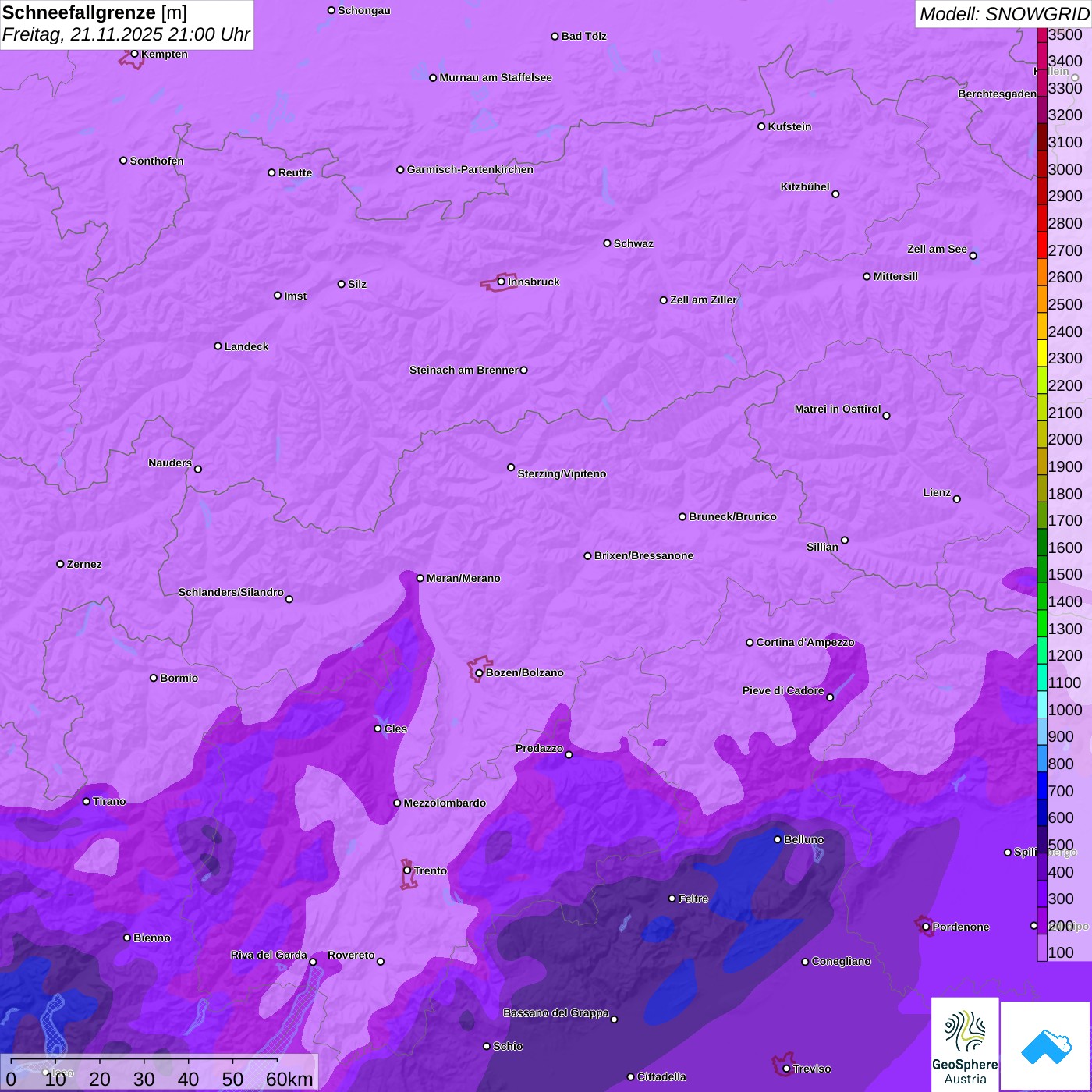Click the blue cloud logo icon
Screen dimensions: 1092x1092
1045,1045
